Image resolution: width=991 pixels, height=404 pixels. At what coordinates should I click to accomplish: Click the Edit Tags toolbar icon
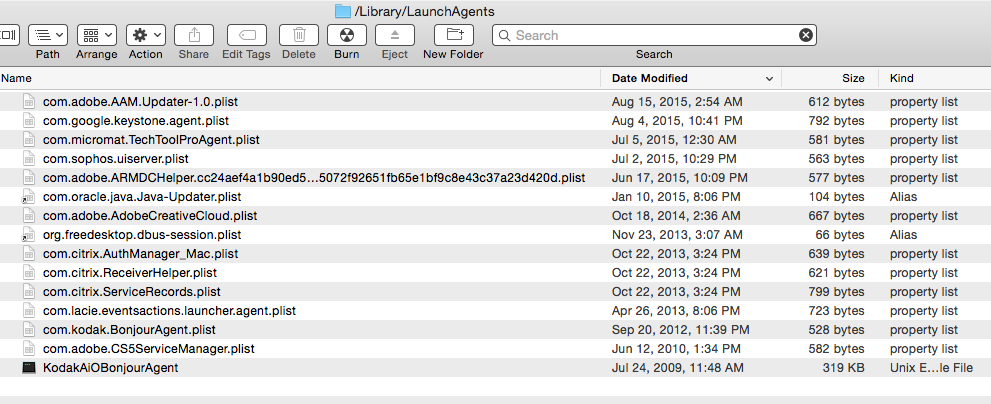[246, 35]
